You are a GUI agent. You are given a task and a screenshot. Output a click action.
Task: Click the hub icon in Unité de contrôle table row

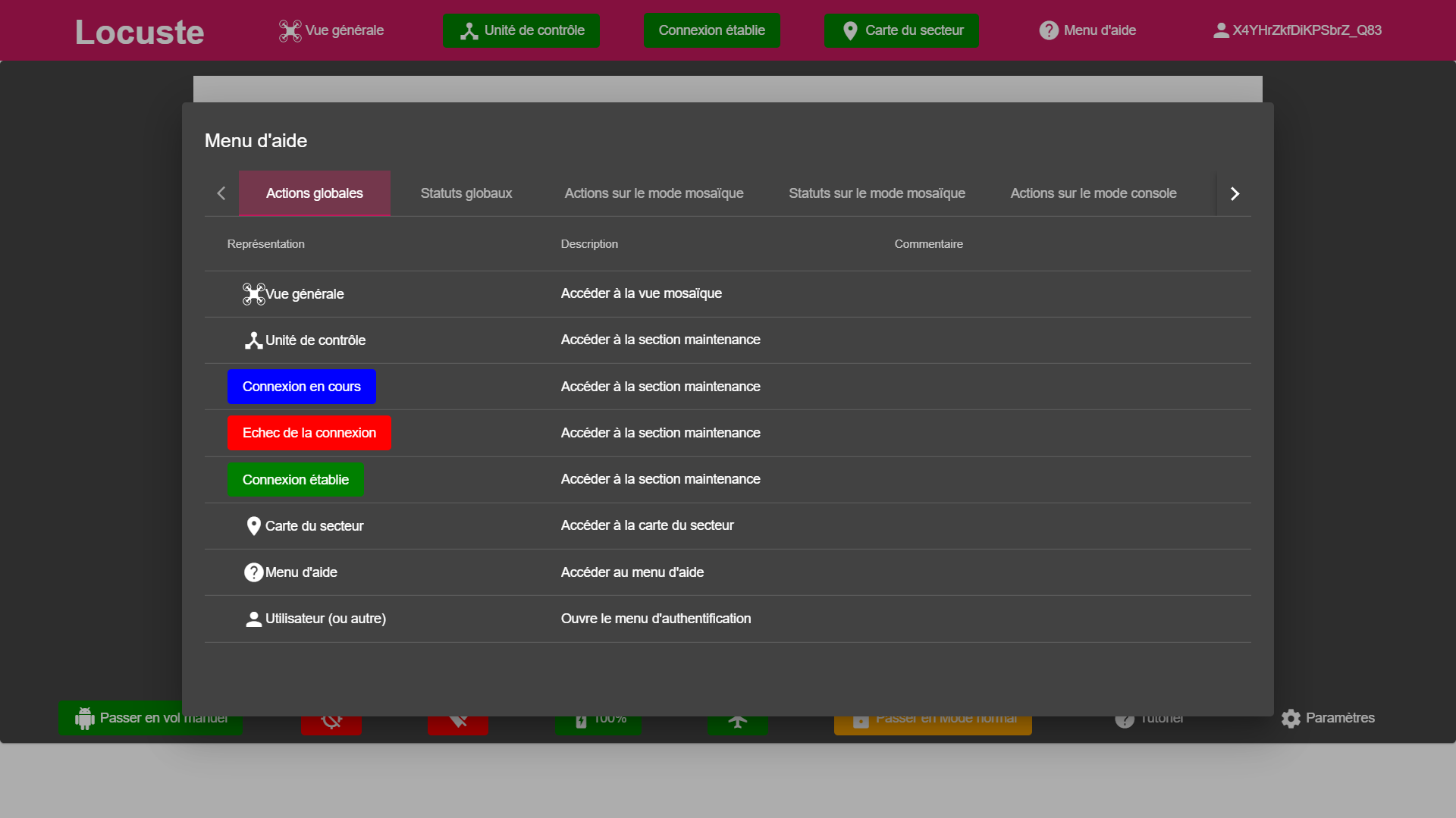(x=253, y=340)
